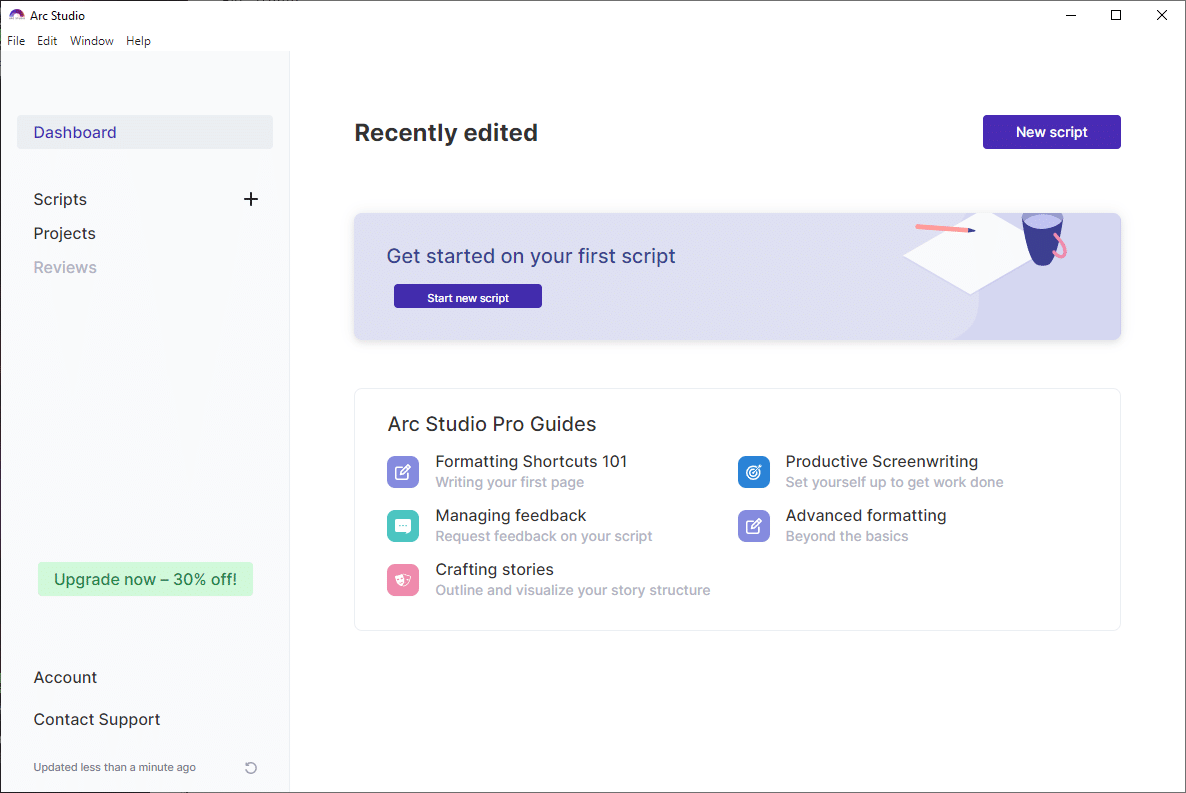
Task: Click the plus icon beside Scripts
Action: (x=251, y=199)
